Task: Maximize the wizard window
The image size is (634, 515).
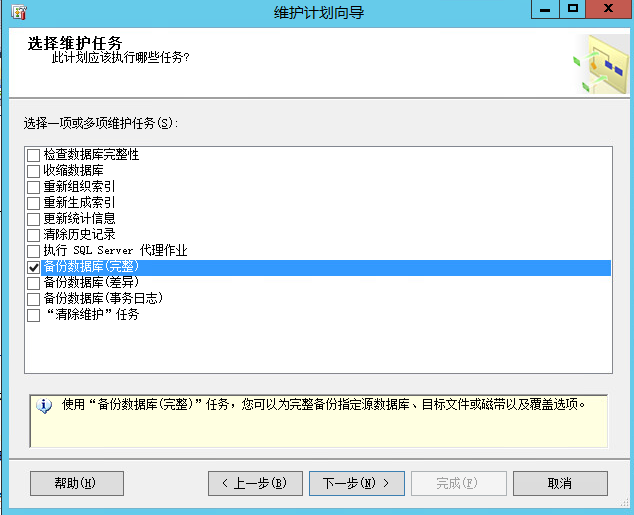Action: coord(572,9)
